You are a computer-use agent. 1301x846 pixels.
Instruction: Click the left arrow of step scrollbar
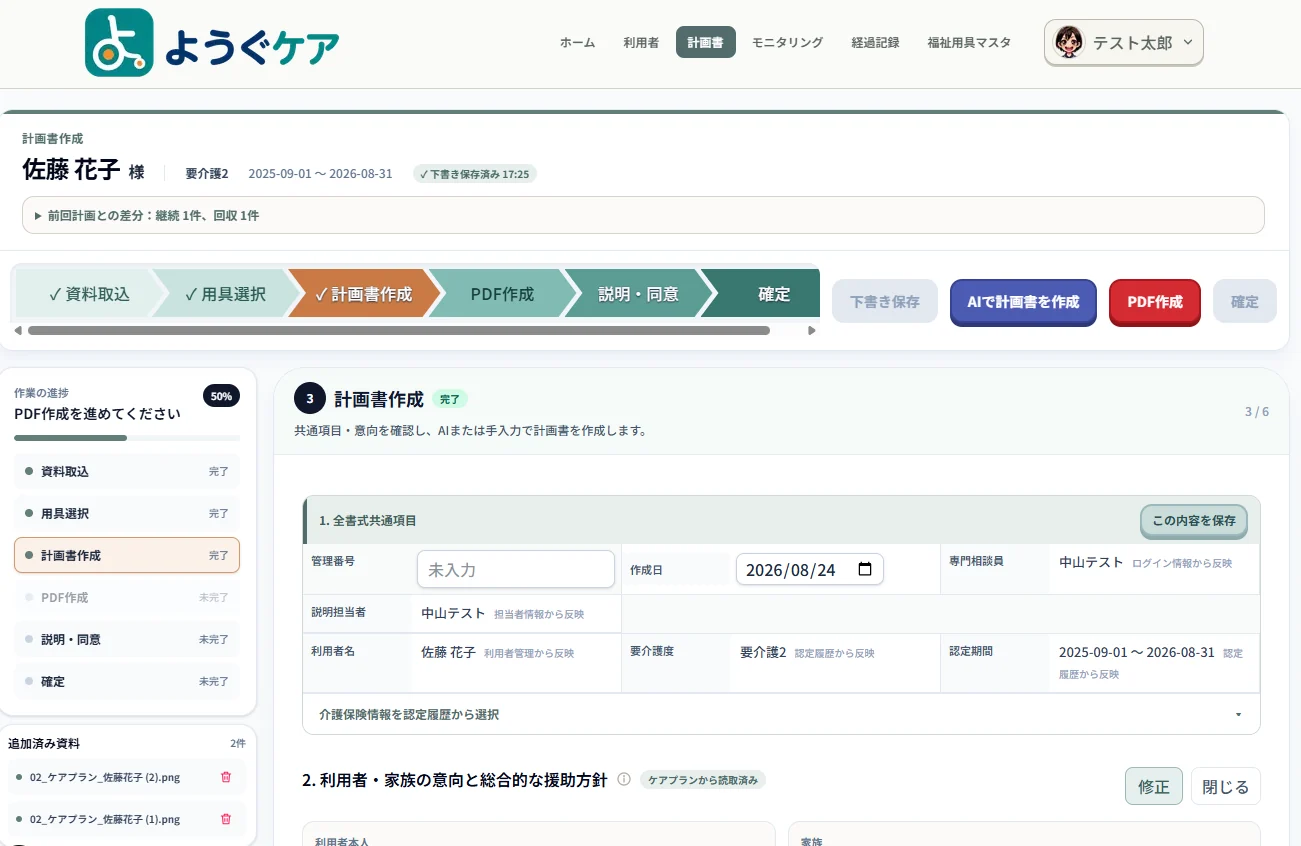click(17, 330)
